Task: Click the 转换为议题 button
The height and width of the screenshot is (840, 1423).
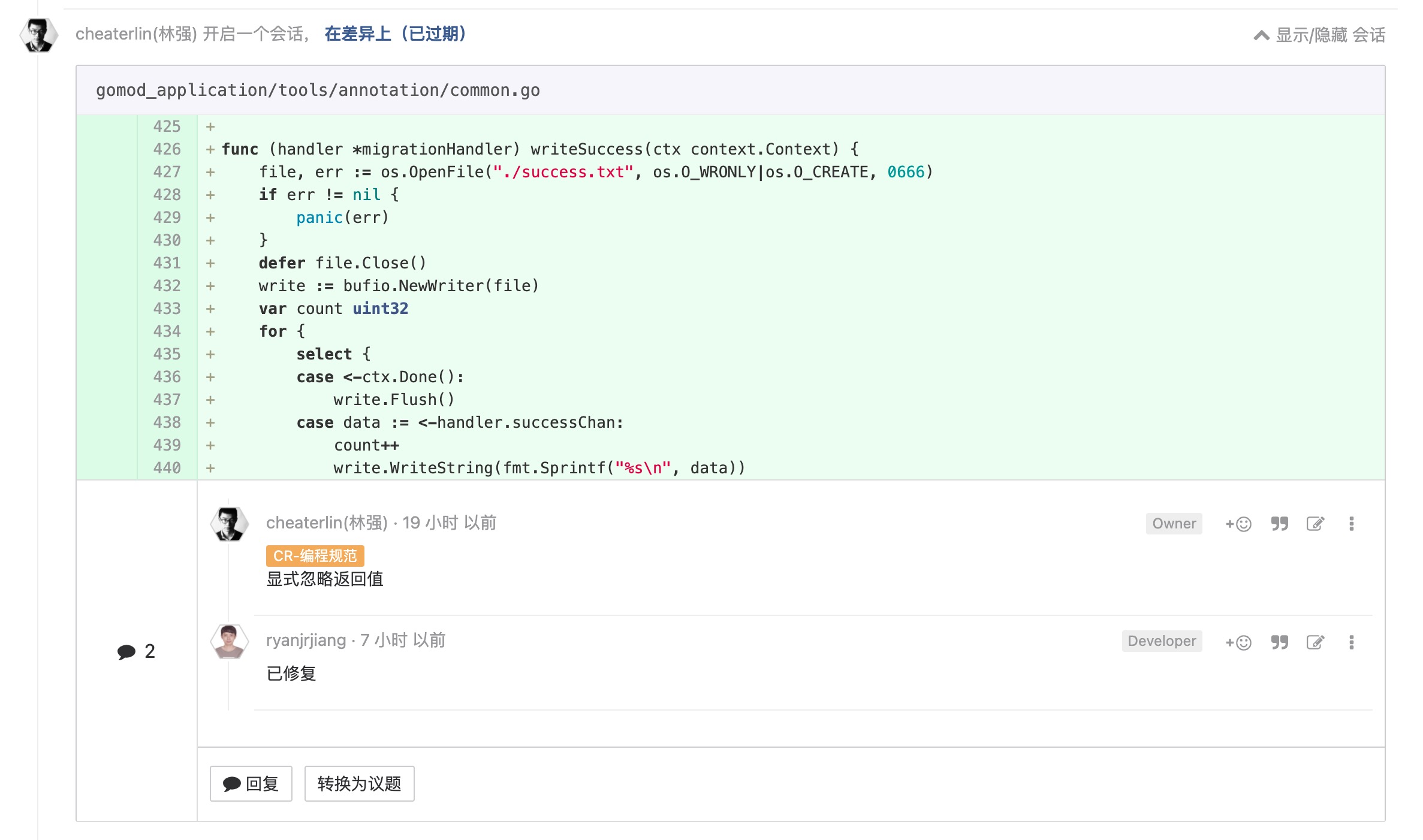Action: (359, 784)
